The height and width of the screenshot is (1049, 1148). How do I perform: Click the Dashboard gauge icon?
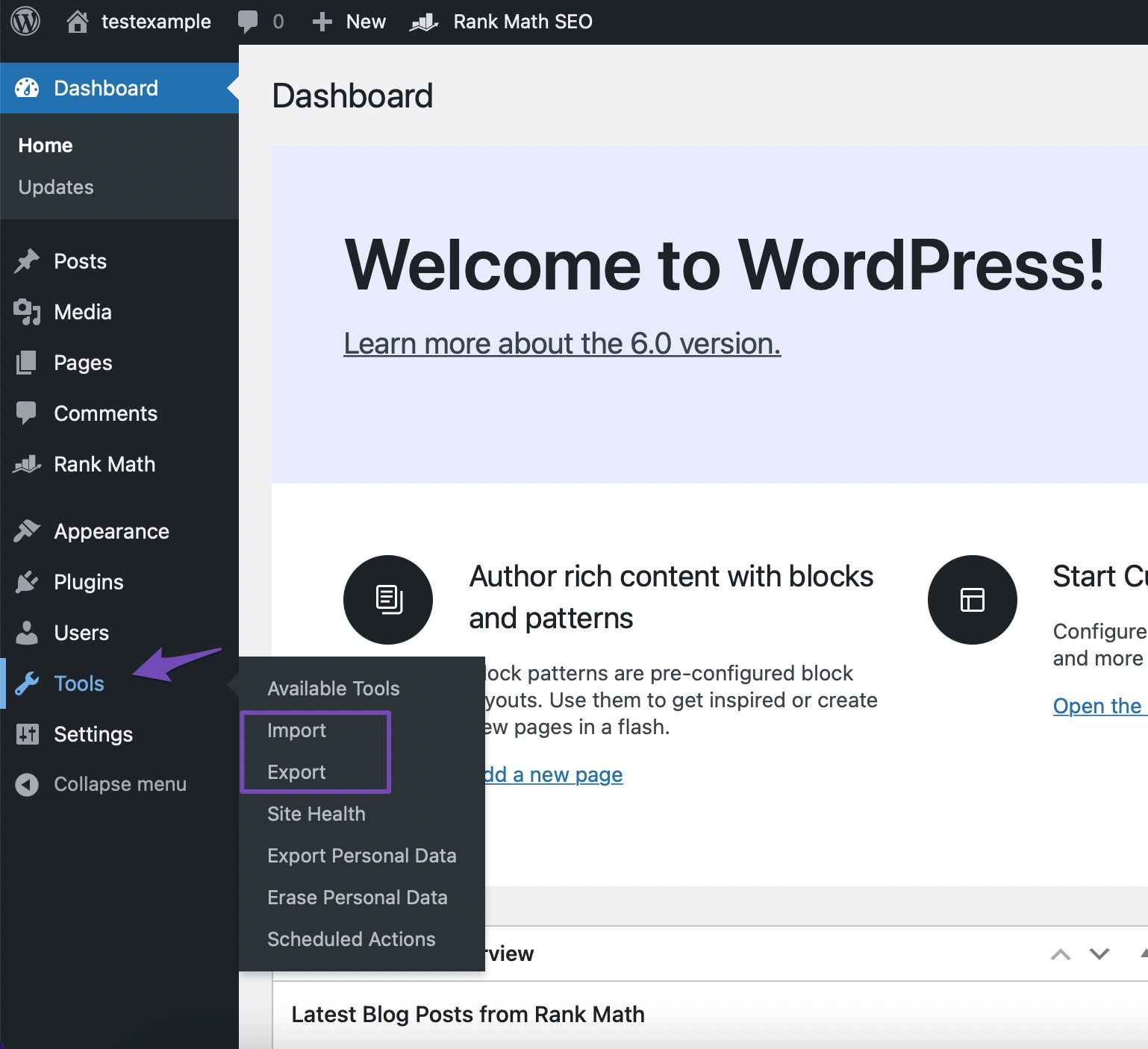pos(27,88)
